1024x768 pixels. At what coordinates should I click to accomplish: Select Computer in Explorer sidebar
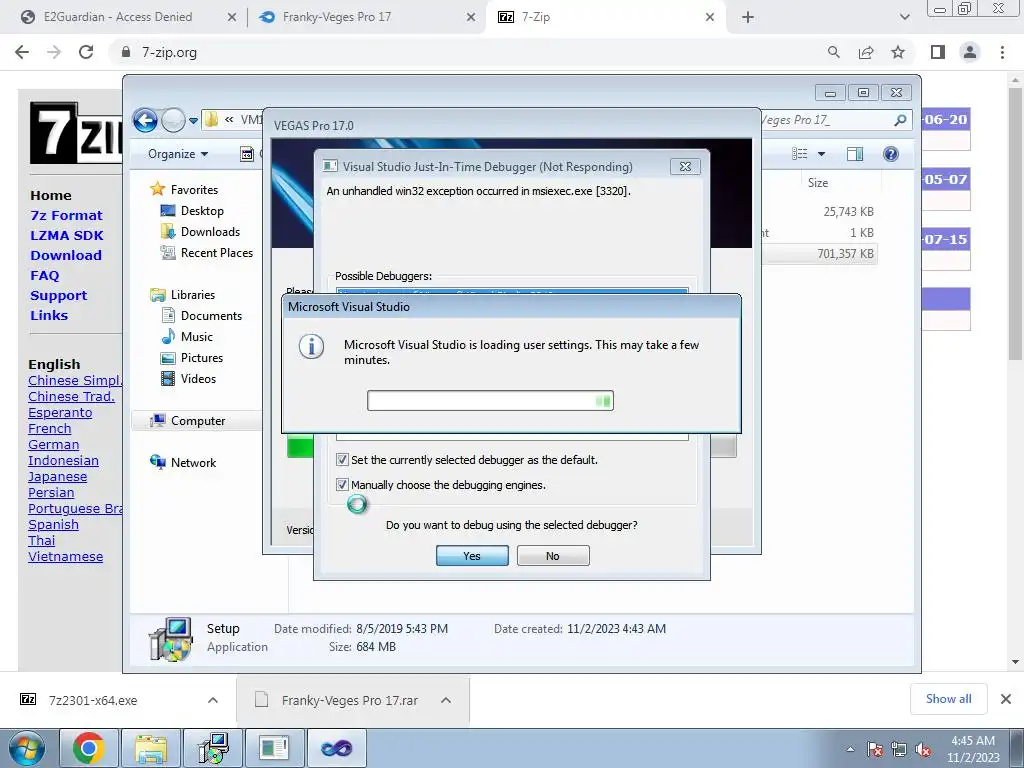(198, 421)
